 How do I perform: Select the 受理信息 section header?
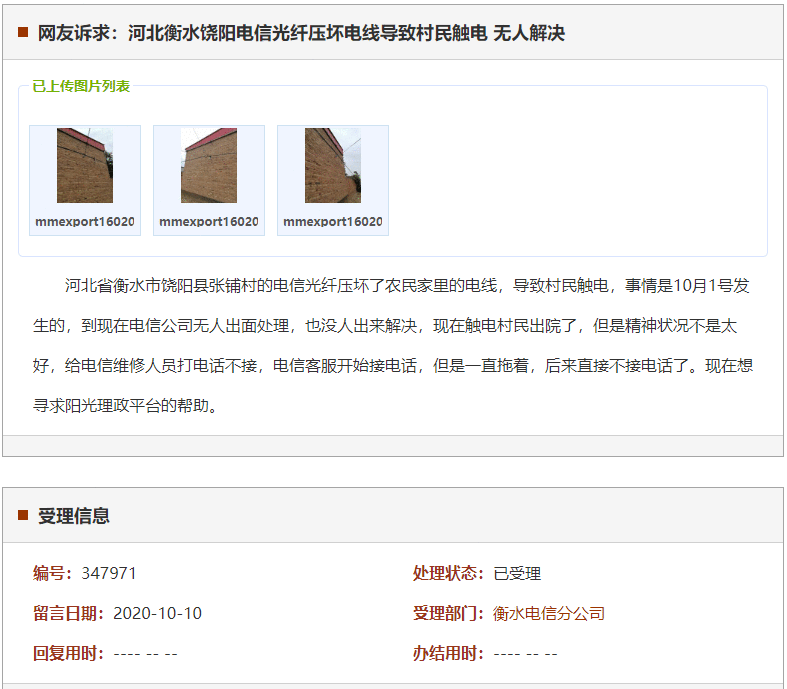tap(74, 516)
